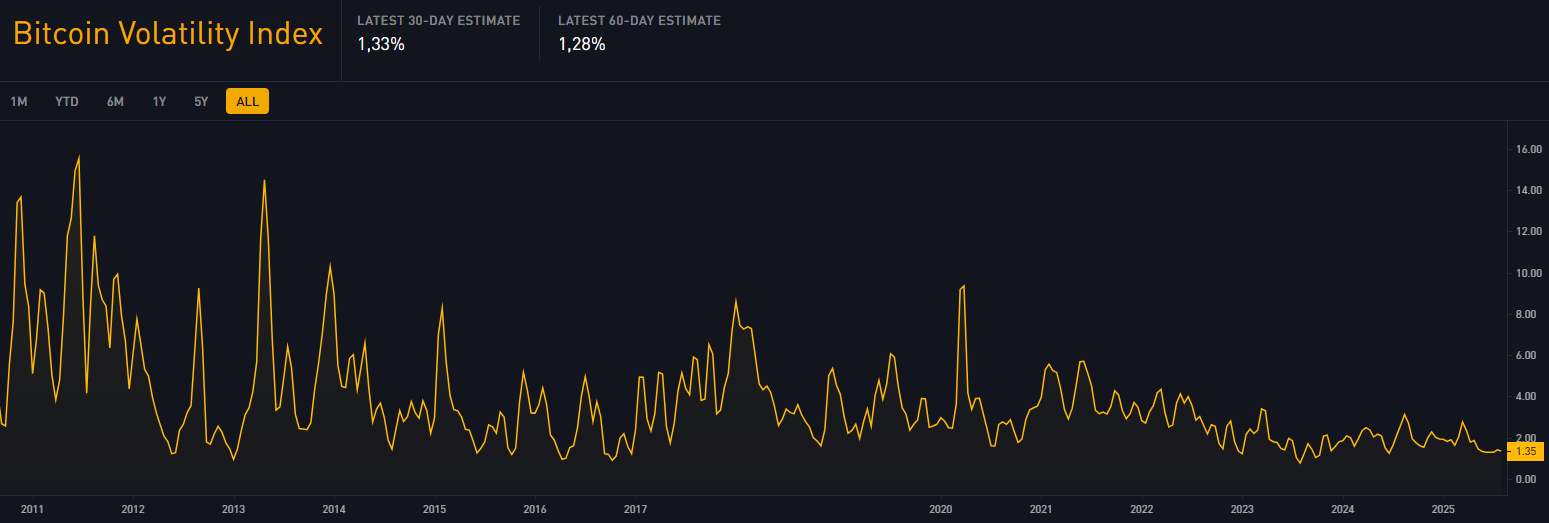Click the 10.00 value on vertical axis
1549x523 pixels.
pos(1527,273)
